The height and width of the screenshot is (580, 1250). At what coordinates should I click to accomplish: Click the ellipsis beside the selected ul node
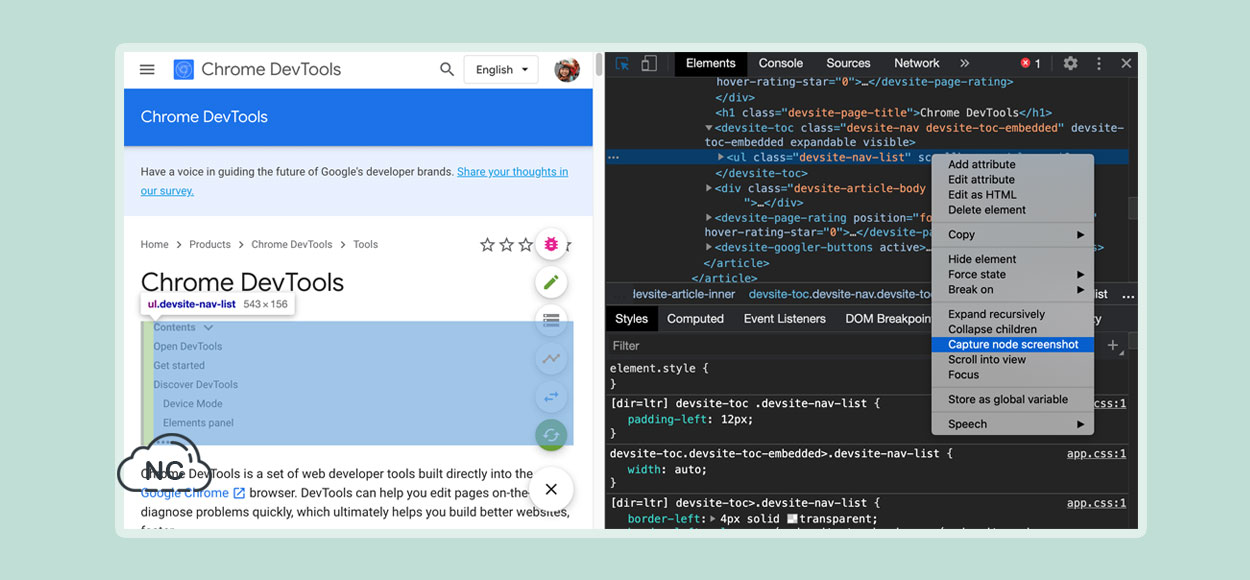tap(613, 158)
